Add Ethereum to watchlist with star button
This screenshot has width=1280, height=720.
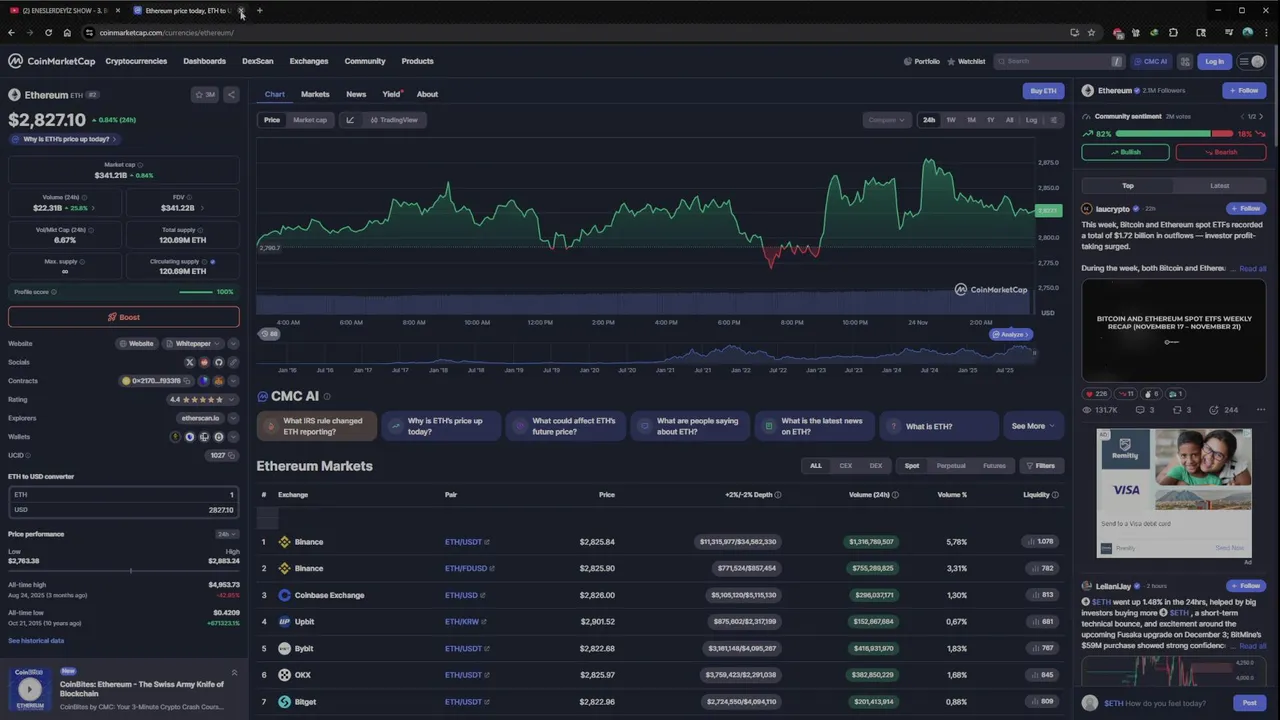[205, 95]
